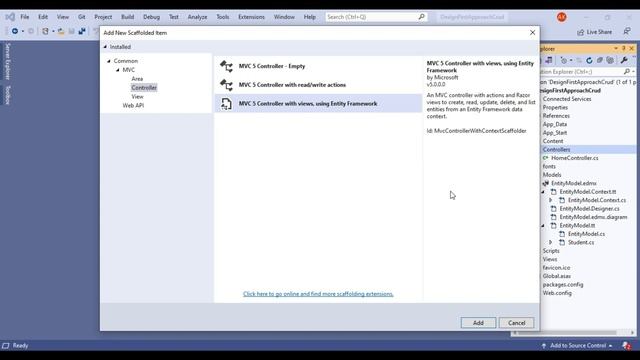Viewport: 640px width, 360px height.
Task: Click the Live Share icon
Action: click(x=580, y=32)
